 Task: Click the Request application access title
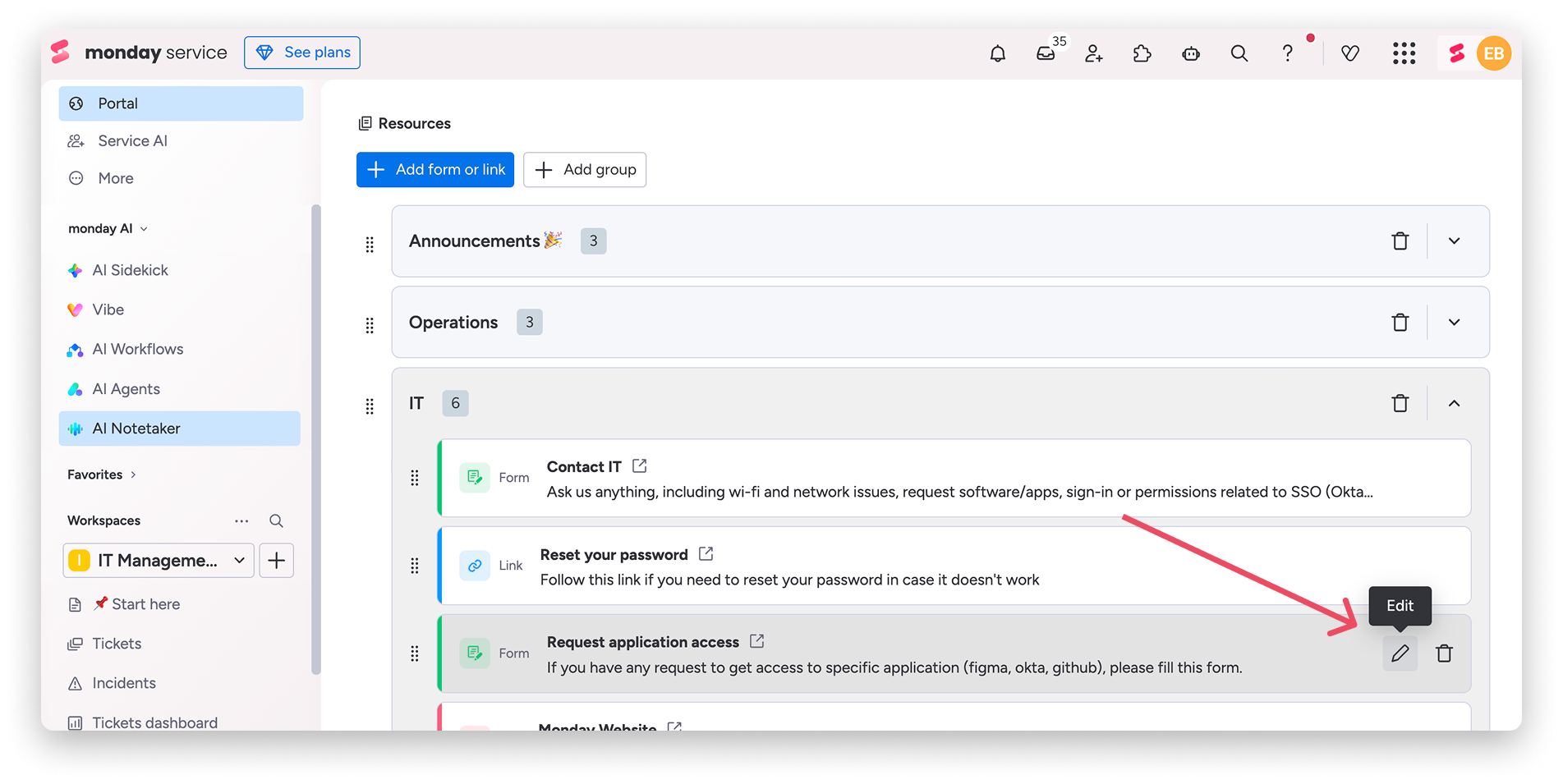pyautogui.click(x=643, y=641)
